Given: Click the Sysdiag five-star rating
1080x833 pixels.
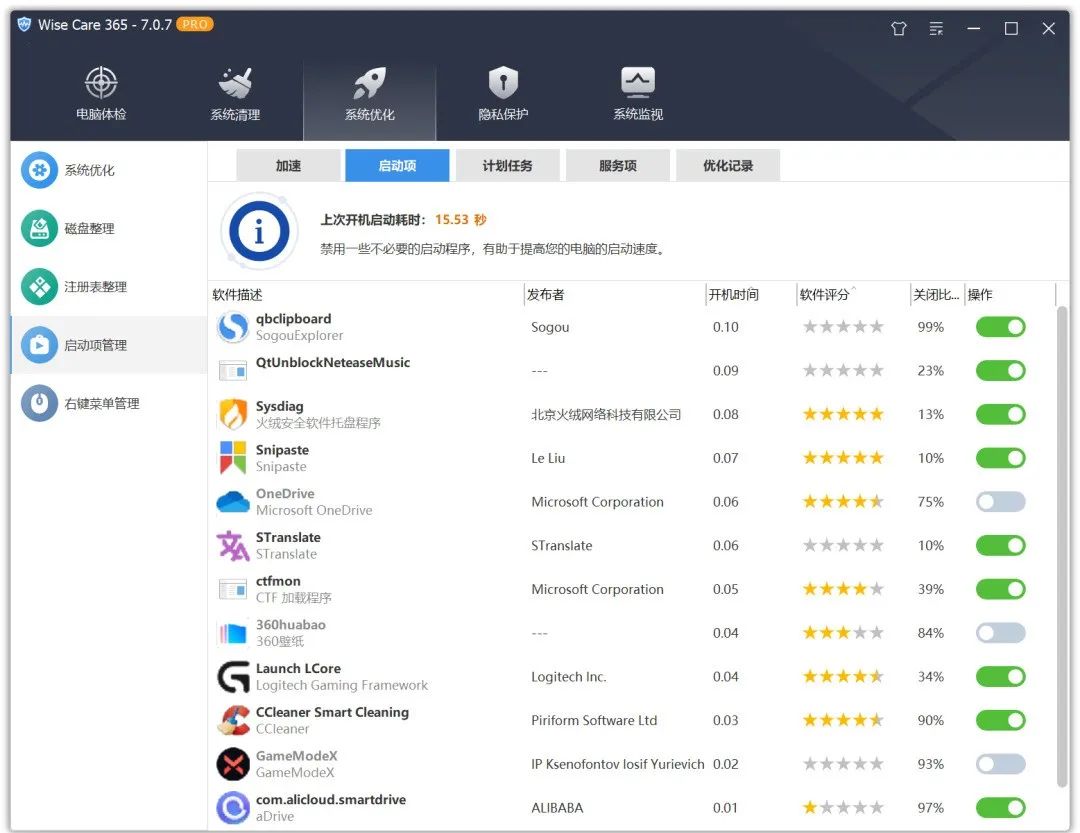Looking at the screenshot, I should click(x=843, y=414).
